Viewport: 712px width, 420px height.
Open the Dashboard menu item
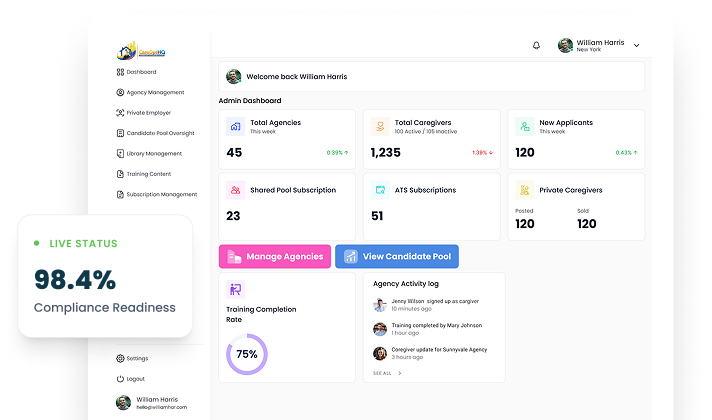[x=136, y=72]
